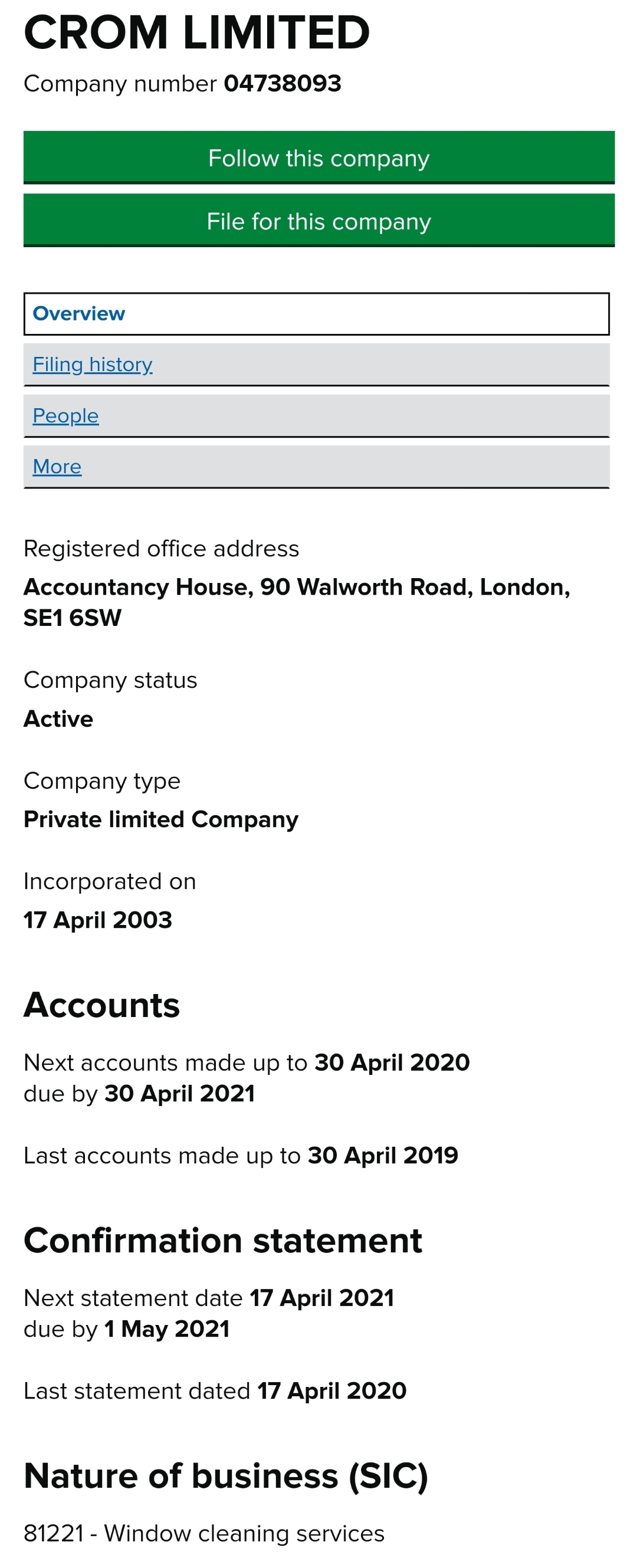Click the Confirmation statement heading
The height and width of the screenshot is (1568, 637).
[223, 1241]
